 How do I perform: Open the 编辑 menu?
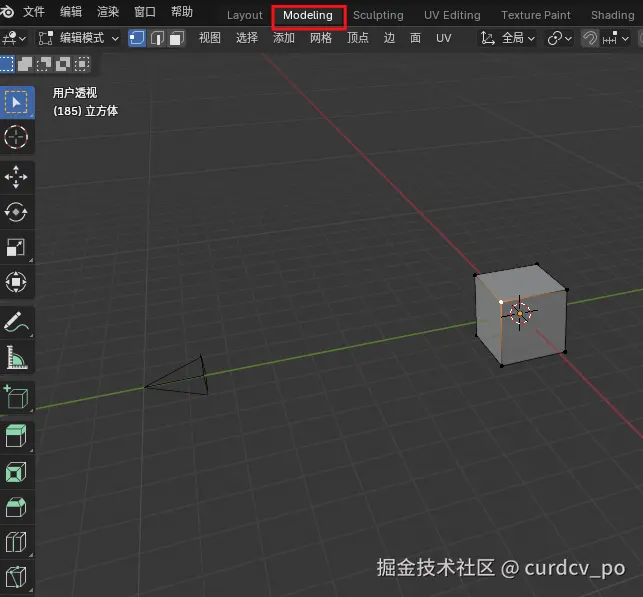click(71, 11)
